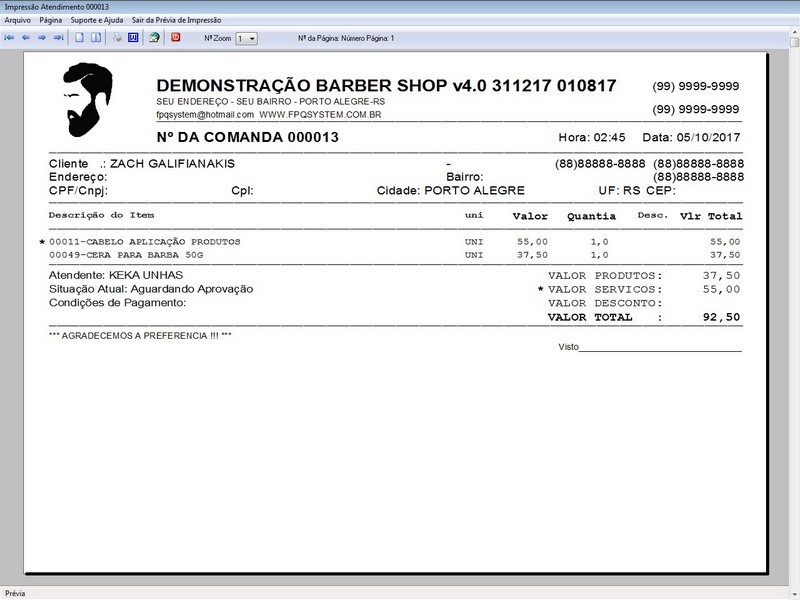Click Atendente: KEKA UNHAS text
Screen dimensions: 800x600
click(x=116, y=276)
